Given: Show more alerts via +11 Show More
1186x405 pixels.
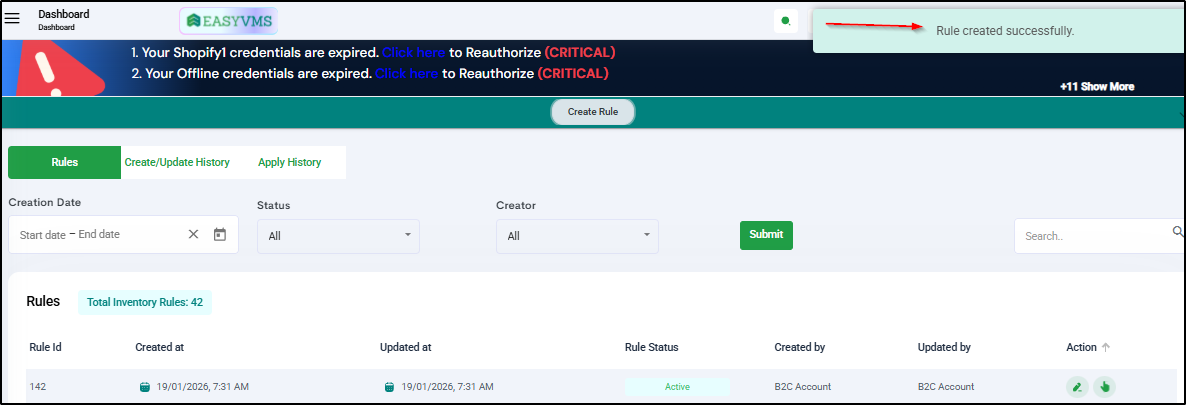Looking at the screenshot, I should click(1097, 87).
